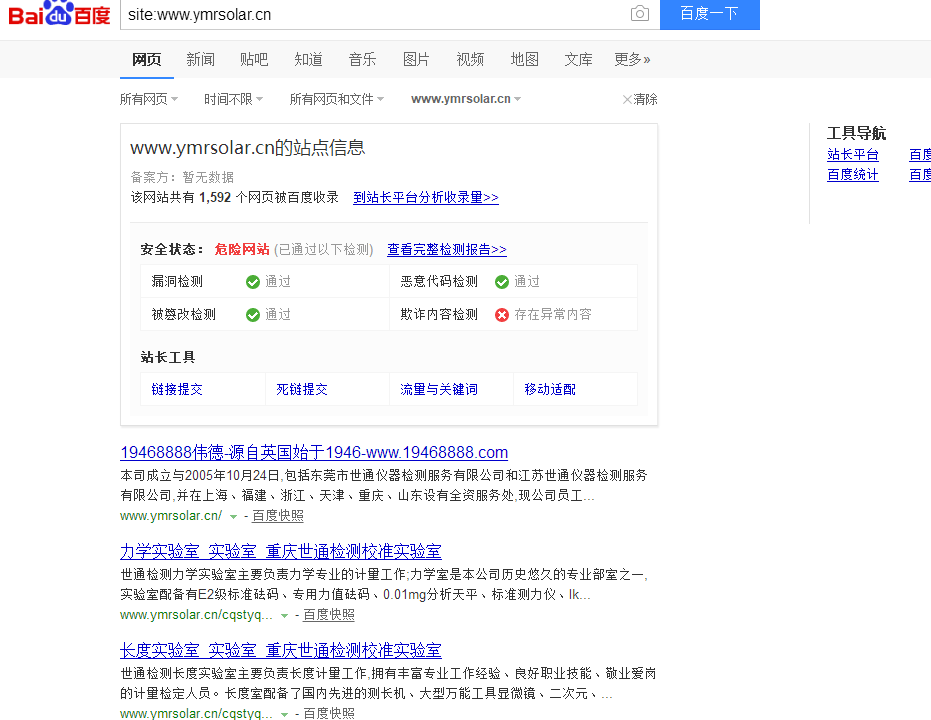The height and width of the screenshot is (720, 931).
Task: Click the 百度一下 search button
Action: (709, 16)
